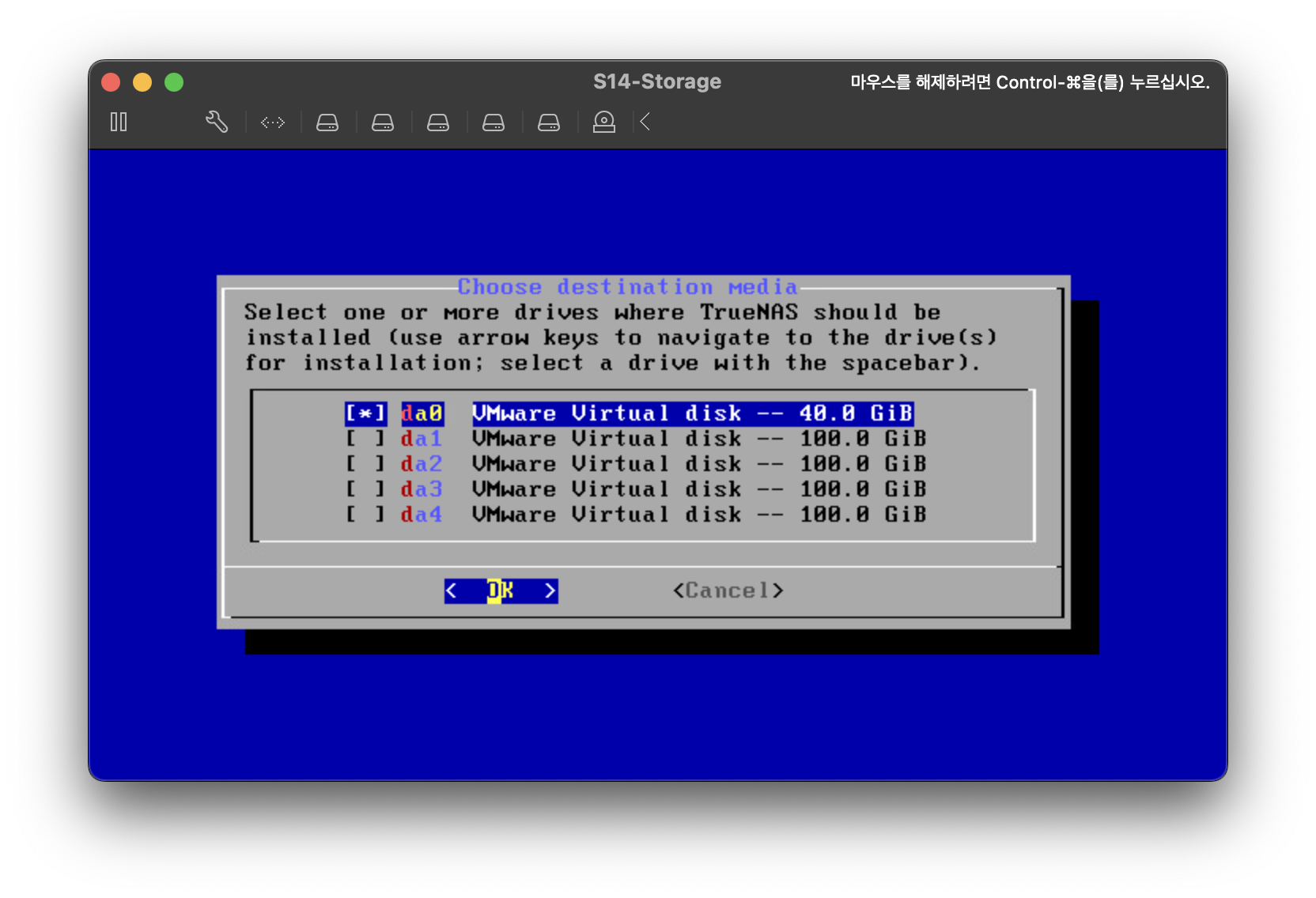Viewport: 1316px width, 898px height.
Task: Open virtual machine settings wrench icon
Action: [x=217, y=122]
